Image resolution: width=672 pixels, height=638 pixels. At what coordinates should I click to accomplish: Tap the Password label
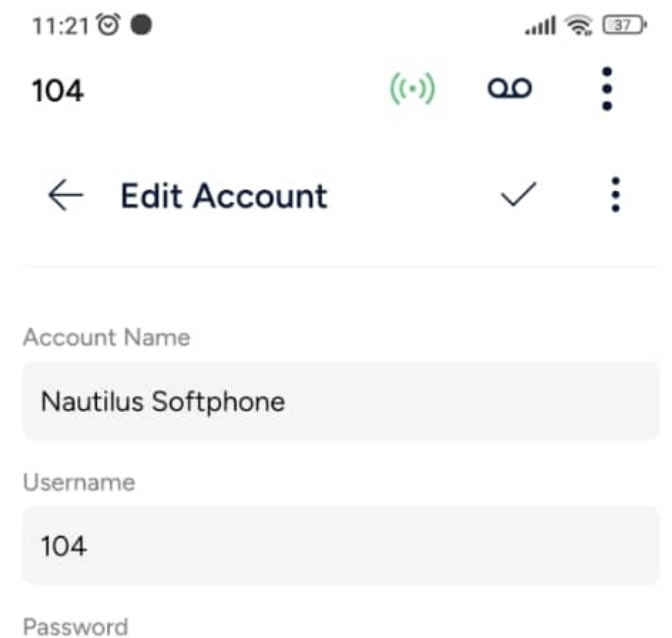click(x=75, y=627)
